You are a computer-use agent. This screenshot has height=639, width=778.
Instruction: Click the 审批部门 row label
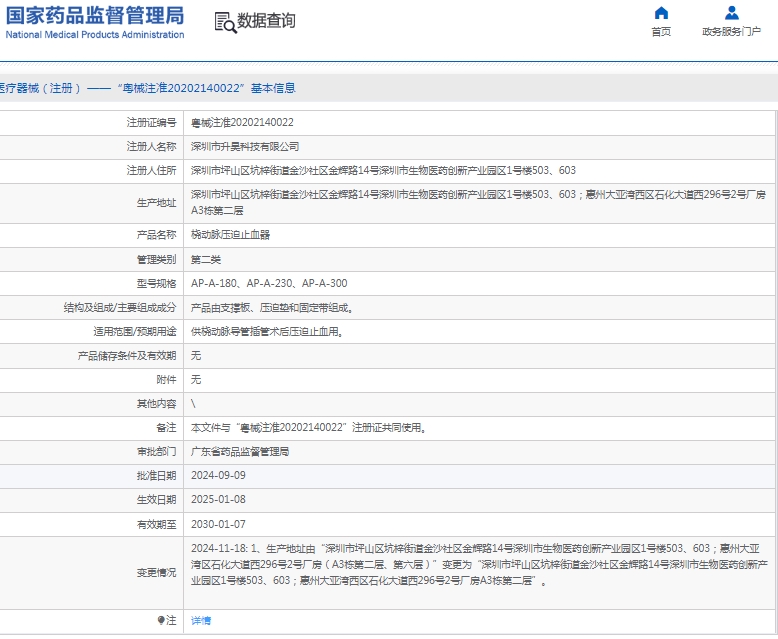[156, 452]
